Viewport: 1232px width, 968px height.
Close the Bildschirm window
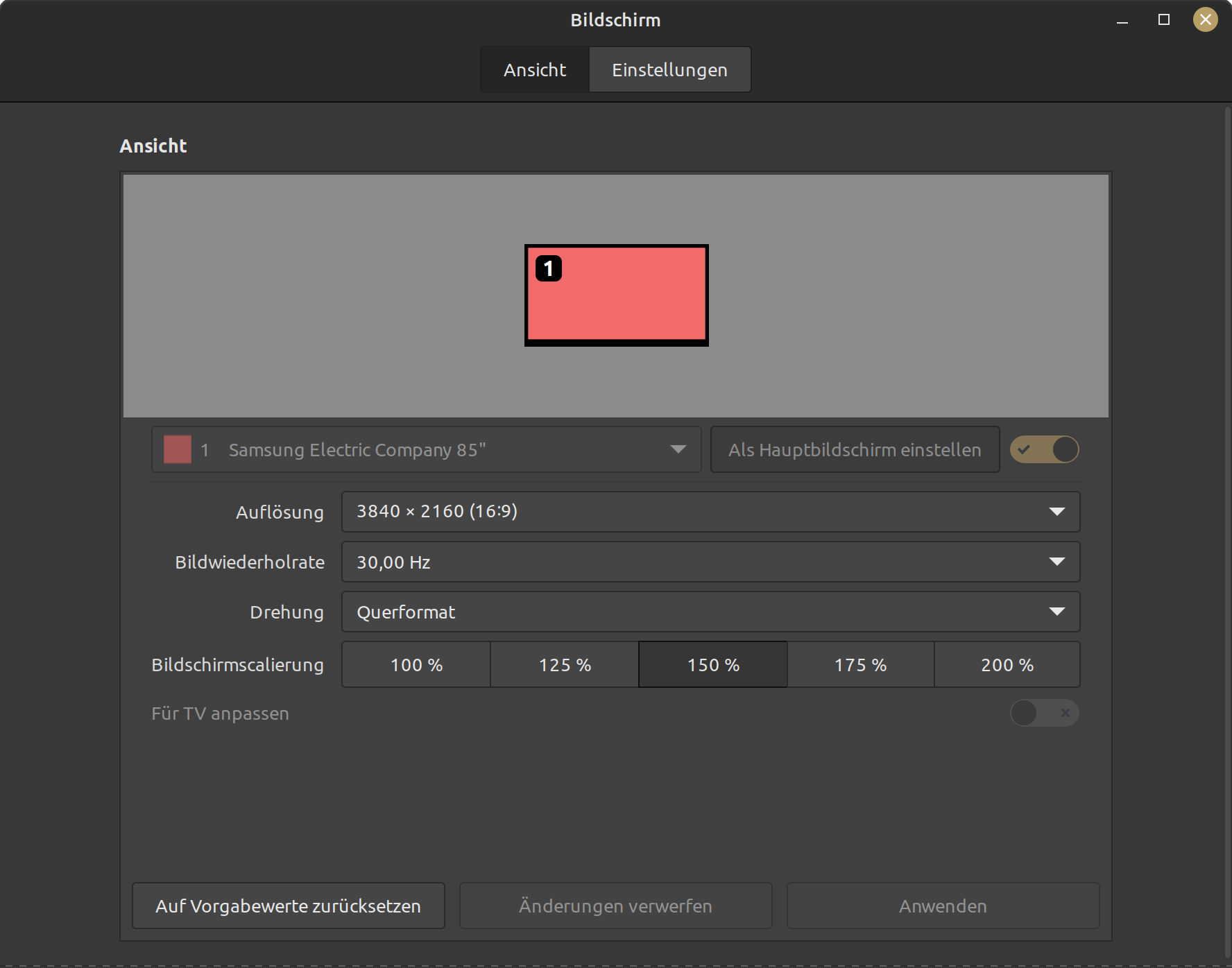point(1206,20)
